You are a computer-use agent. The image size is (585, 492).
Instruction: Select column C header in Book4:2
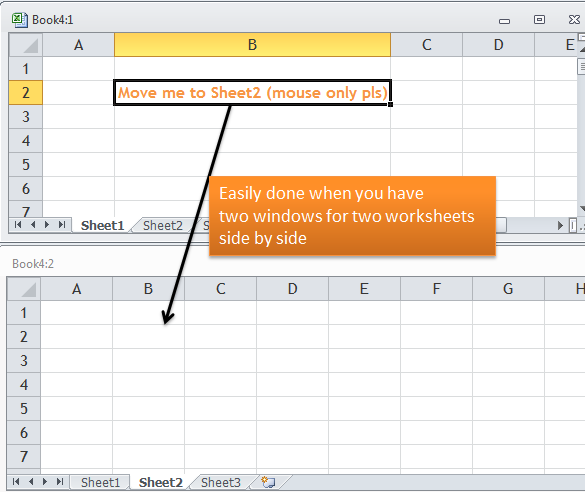pyautogui.click(x=220, y=289)
